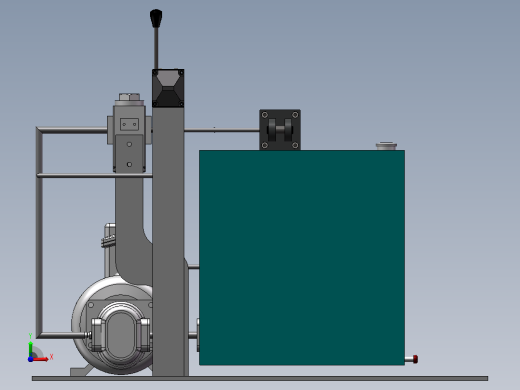The height and width of the screenshot is (390, 520).
Task: Click the red X axis of the triad
Action: [40, 359]
